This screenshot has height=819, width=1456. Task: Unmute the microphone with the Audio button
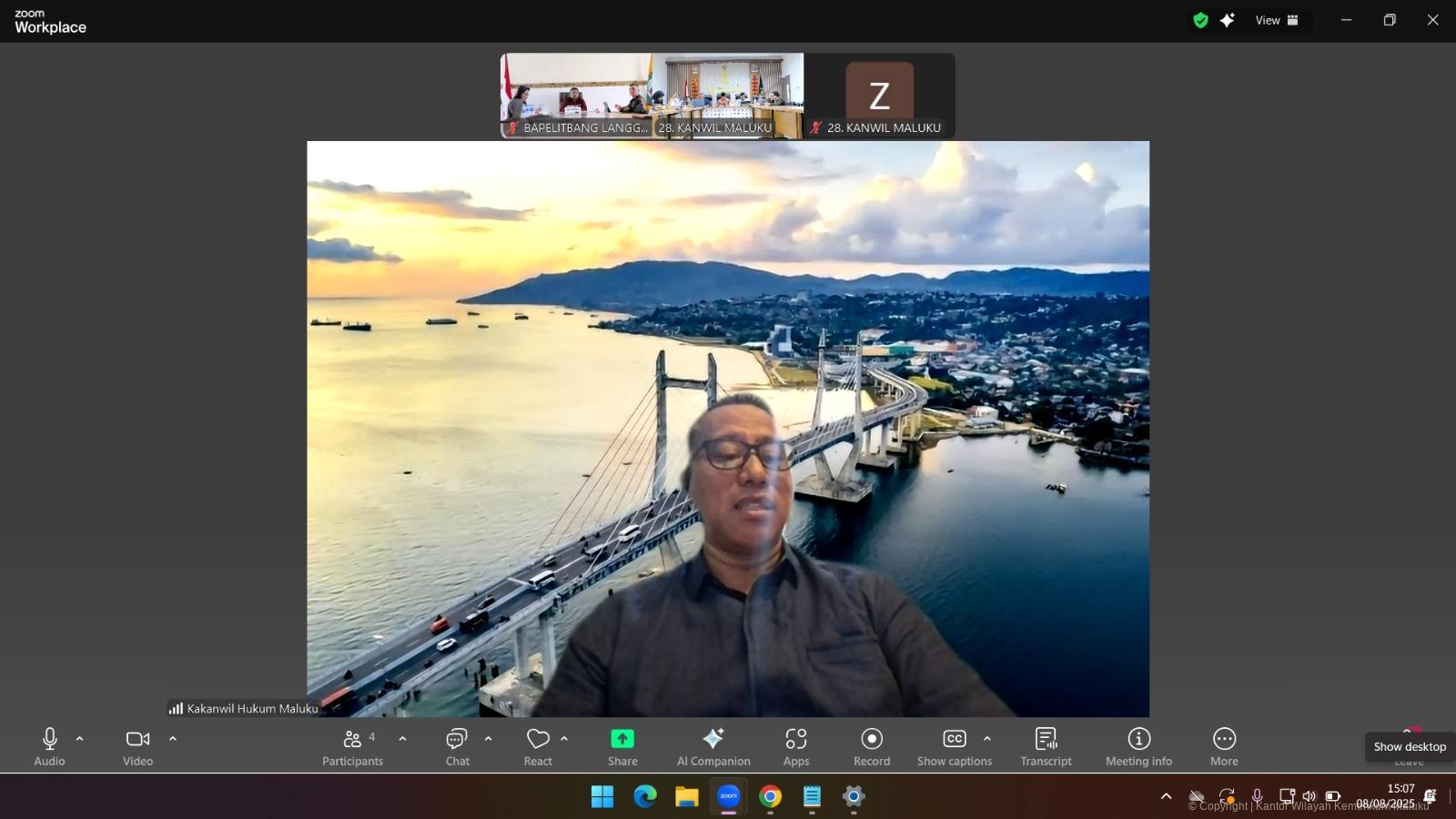pyautogui.click(x=50, y=747)
